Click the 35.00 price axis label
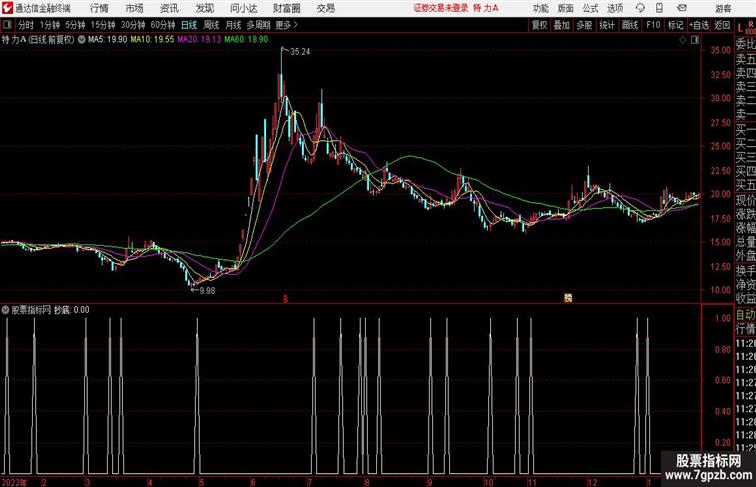Viewport: 756px width, 487px height. [x=721, y=50]
